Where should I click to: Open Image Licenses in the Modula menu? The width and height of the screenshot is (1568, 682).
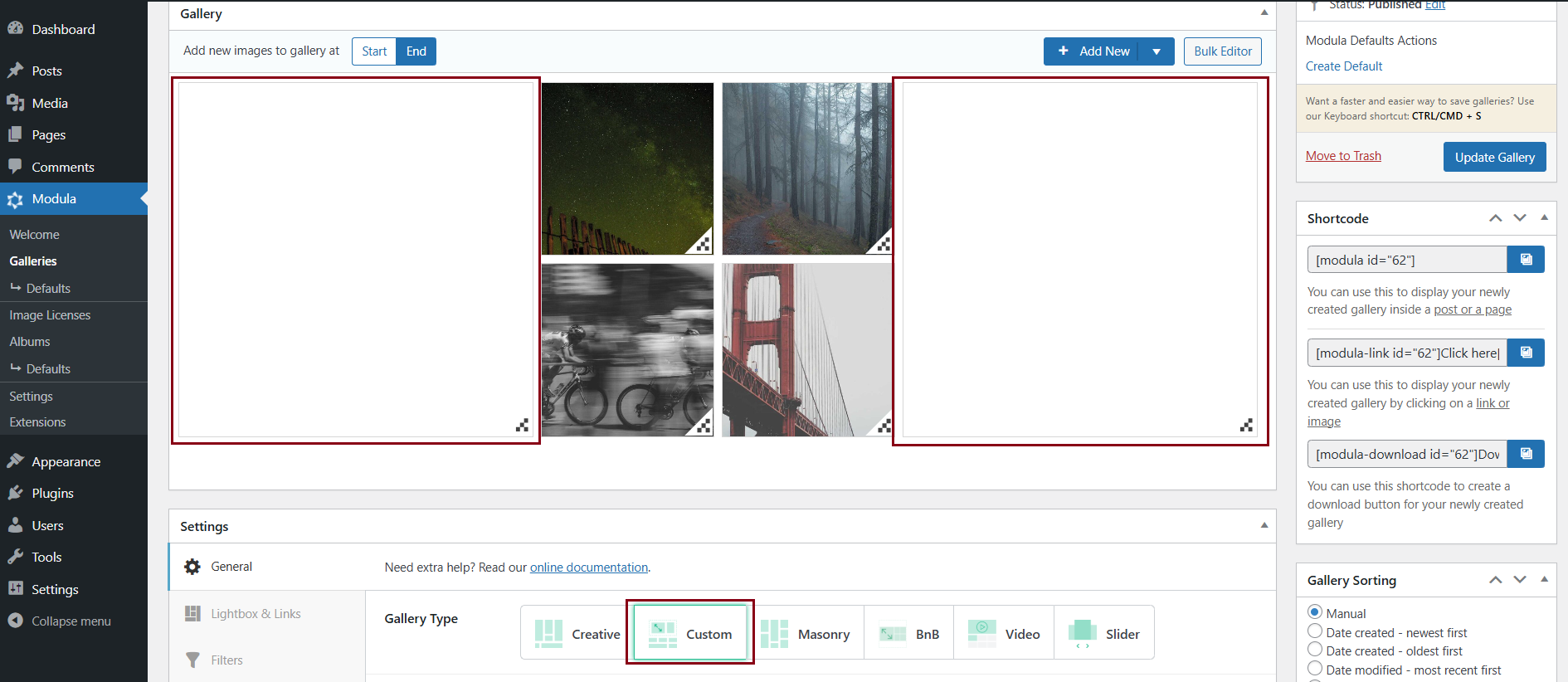point(50,315)
